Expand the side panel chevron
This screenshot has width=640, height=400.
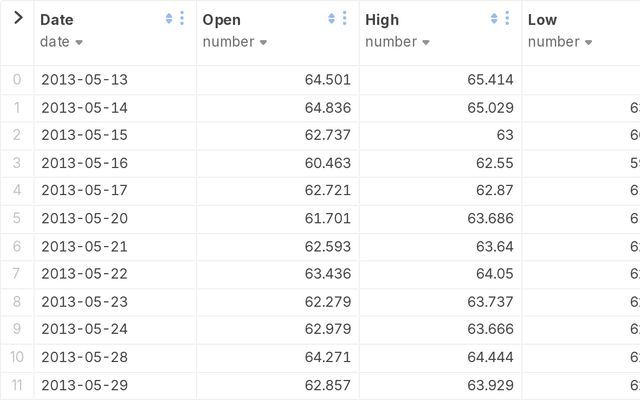(18, 18)
